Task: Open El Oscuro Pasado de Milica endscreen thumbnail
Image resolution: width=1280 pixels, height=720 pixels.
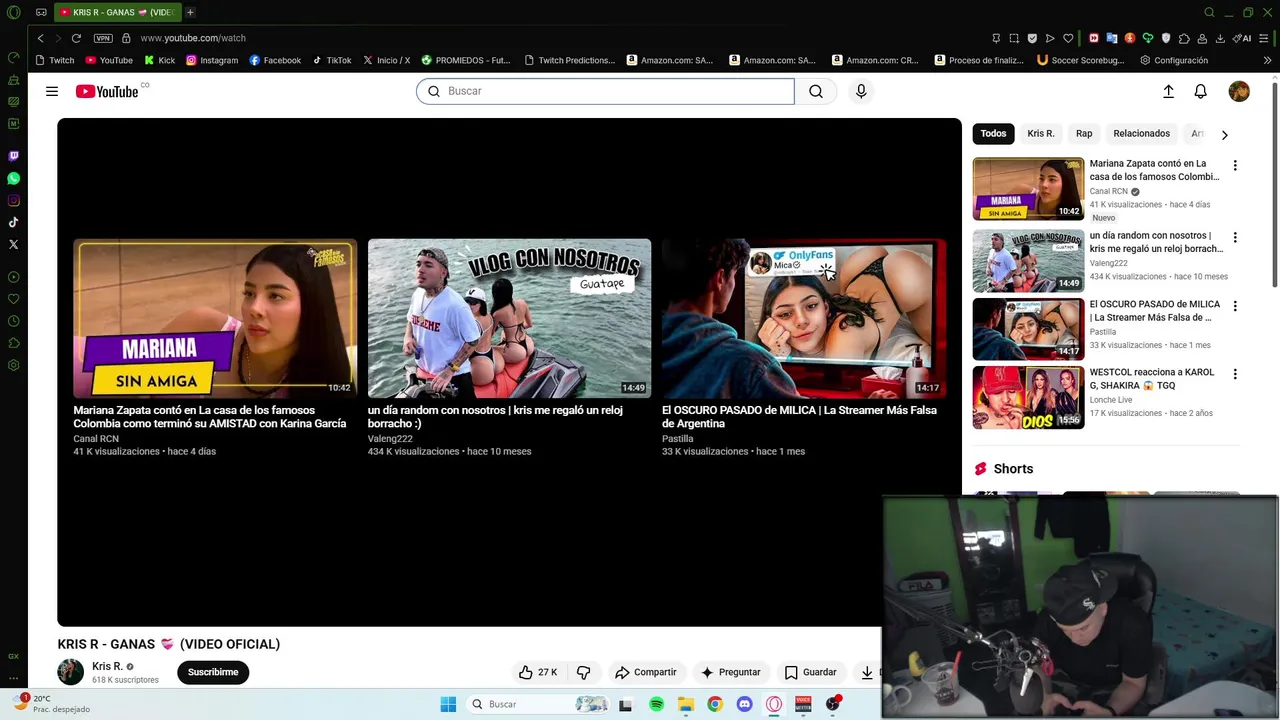Action: click(x=804, y=318)
